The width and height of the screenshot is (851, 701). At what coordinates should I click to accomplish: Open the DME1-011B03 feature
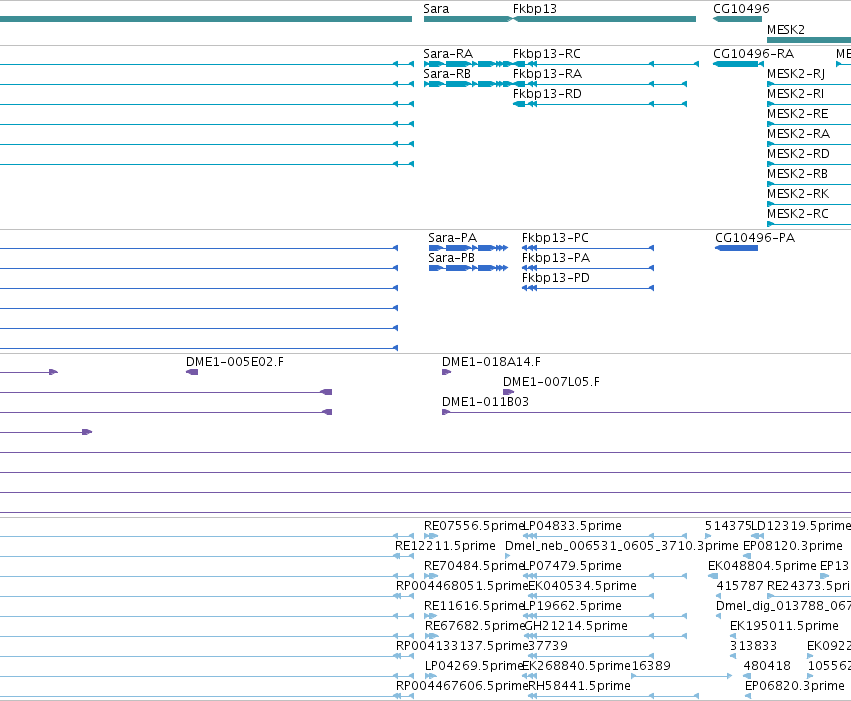646,412
